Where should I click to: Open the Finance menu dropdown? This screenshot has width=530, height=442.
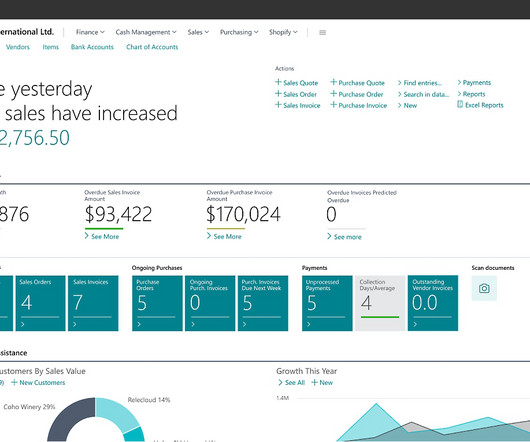(x=90, y=32)
